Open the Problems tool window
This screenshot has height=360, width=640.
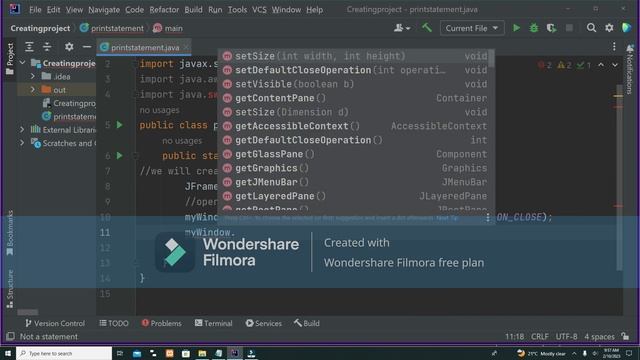pos(161,323)
